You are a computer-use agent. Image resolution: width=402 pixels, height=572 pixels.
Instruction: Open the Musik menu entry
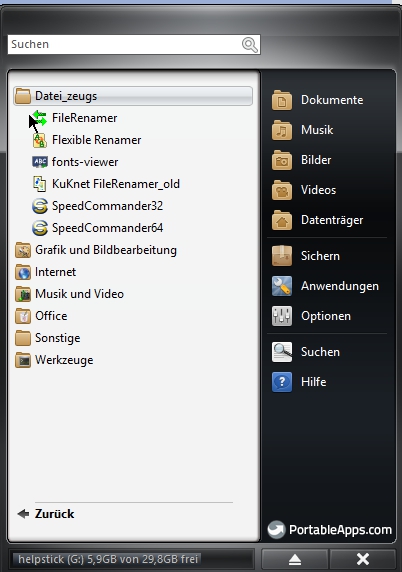(x=328, y=130)
